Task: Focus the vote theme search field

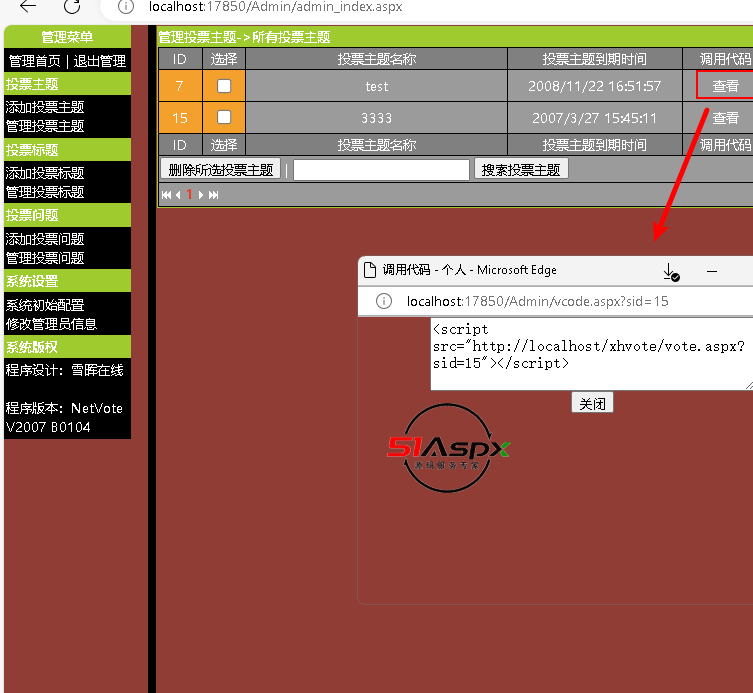Action: tap(381, 170)
